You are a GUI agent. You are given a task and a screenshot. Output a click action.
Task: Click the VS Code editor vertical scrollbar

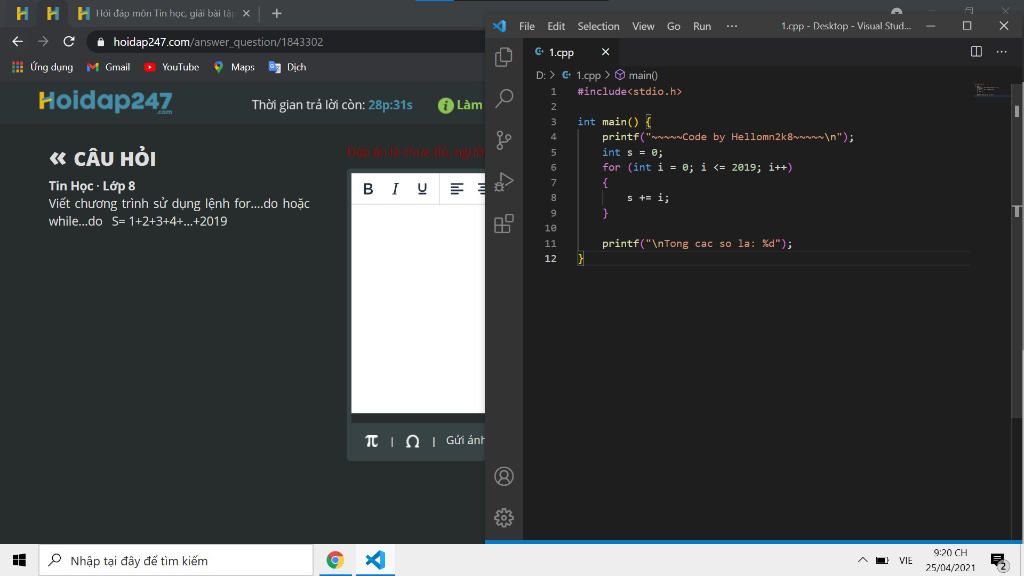[x=1017, y=251]
